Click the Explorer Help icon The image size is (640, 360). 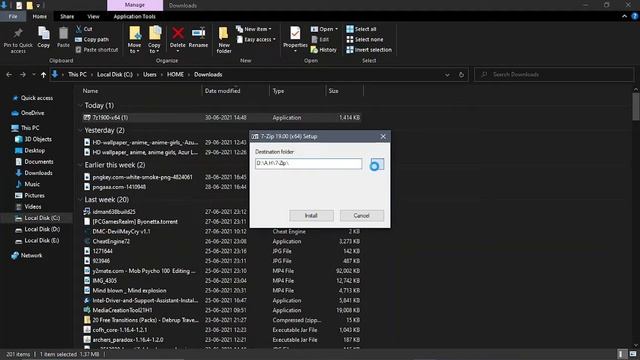tap(634, 16)
